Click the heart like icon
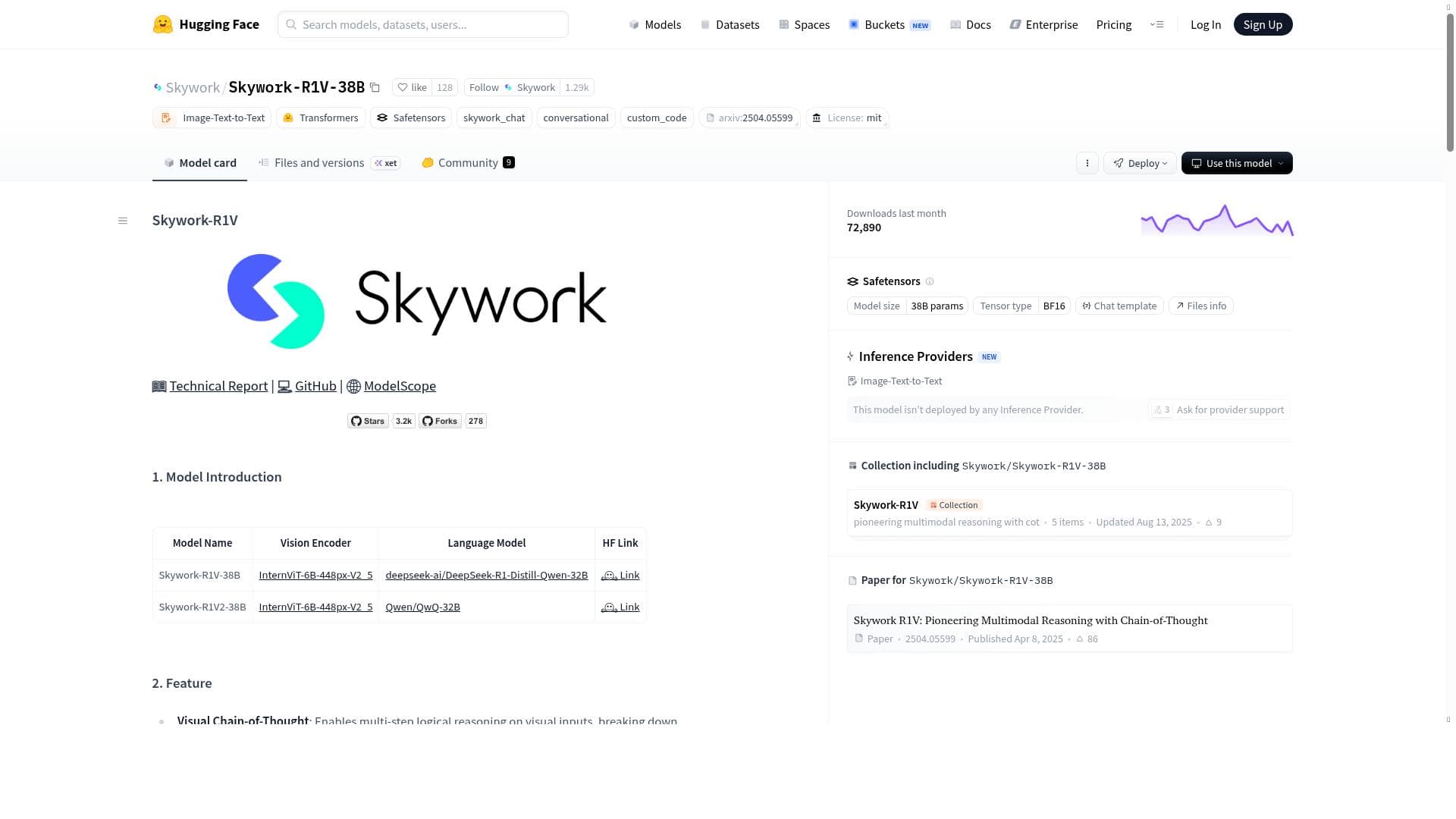1456x819 pixels. 403,87
